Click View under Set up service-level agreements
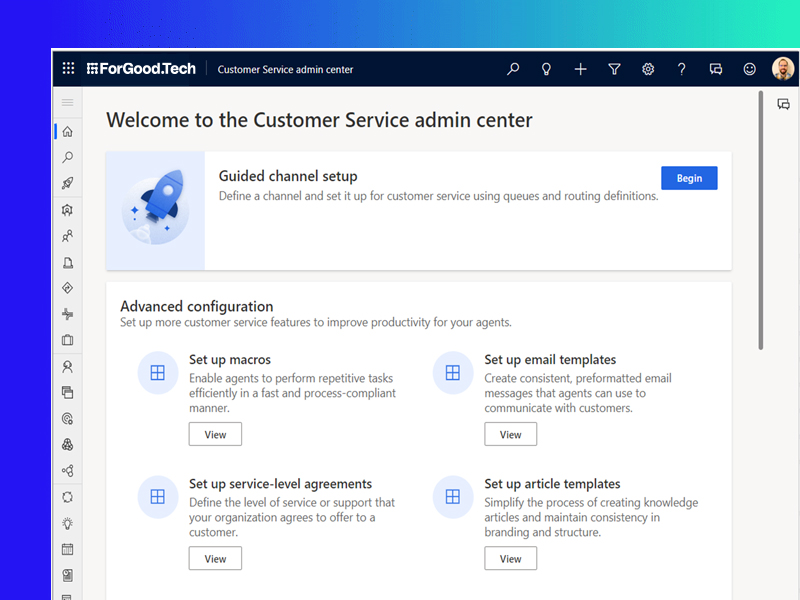The width and height of the screenshot is (800, 600). pos(215,558)
